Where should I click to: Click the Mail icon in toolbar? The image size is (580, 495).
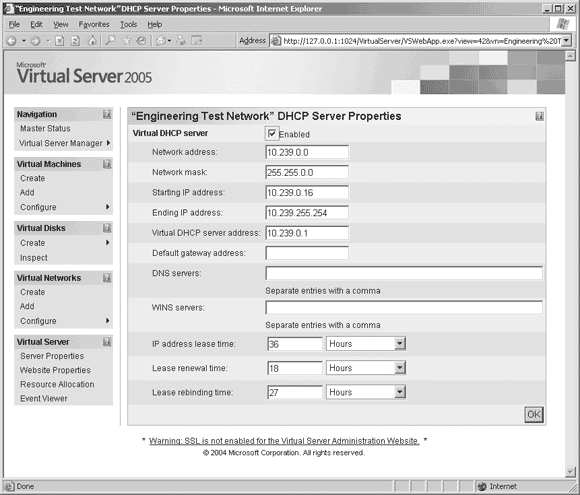161,41
